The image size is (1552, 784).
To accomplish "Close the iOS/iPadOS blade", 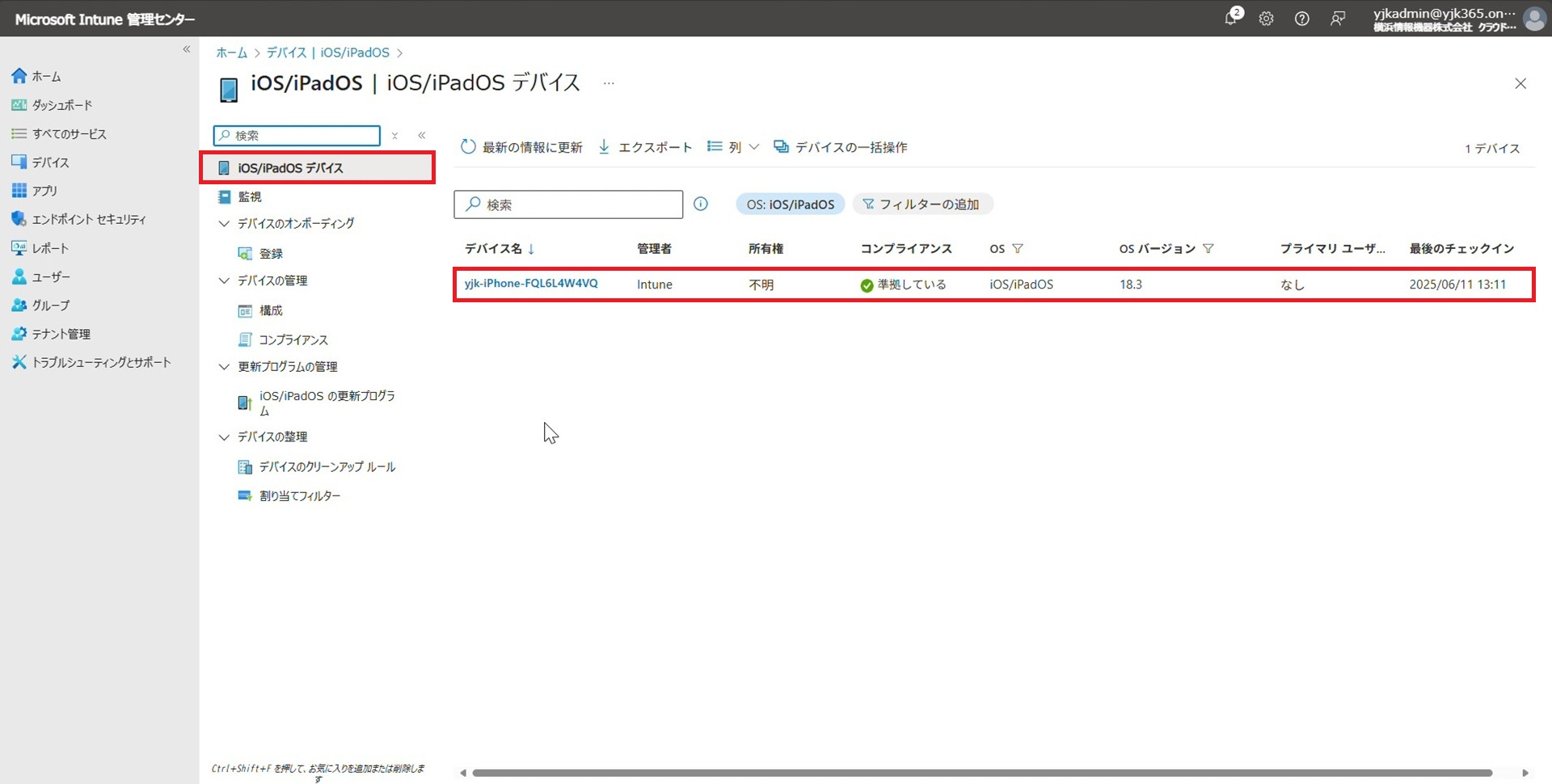I will [x=1520, y=83].
